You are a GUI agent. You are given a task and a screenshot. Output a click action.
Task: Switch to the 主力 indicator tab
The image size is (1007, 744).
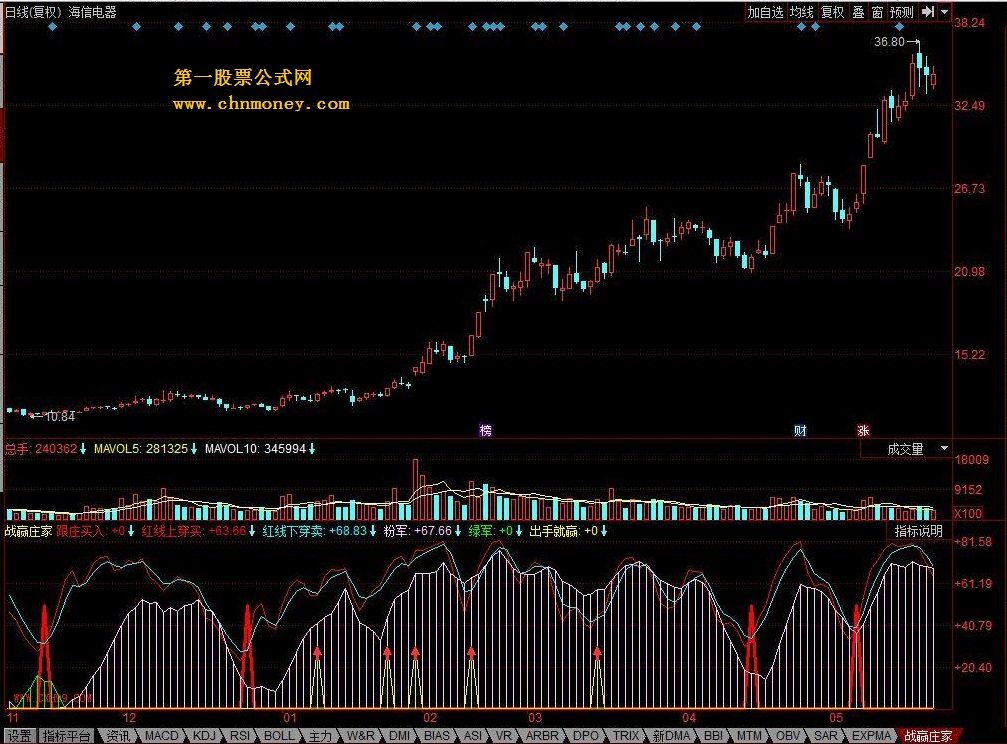point(320,736)
